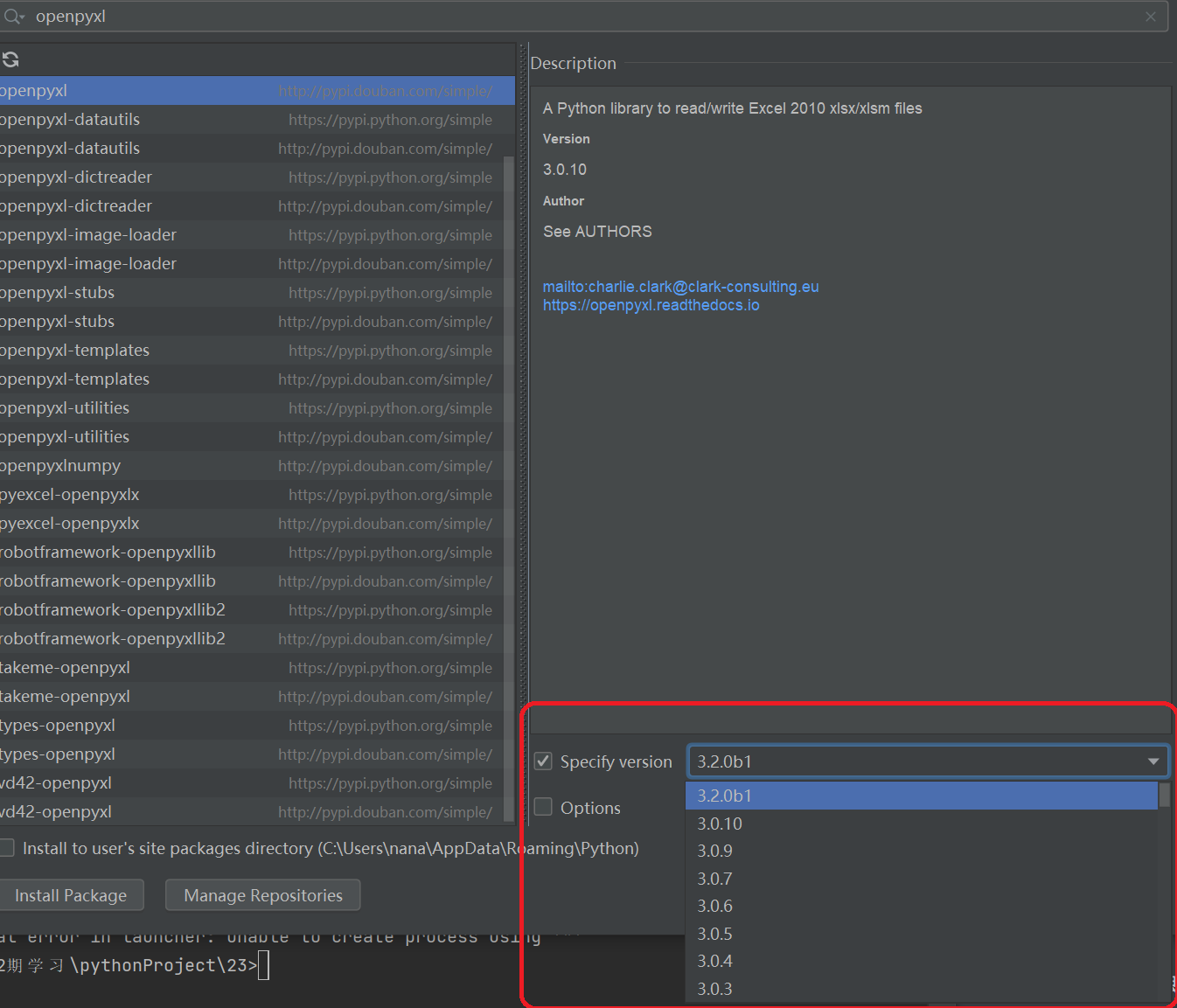Image resolution: width=1177 pixels, height=1008 pixels.
Task: Select types-openpyxl from pypi.douban.com
Action: [x=252, y=754]
